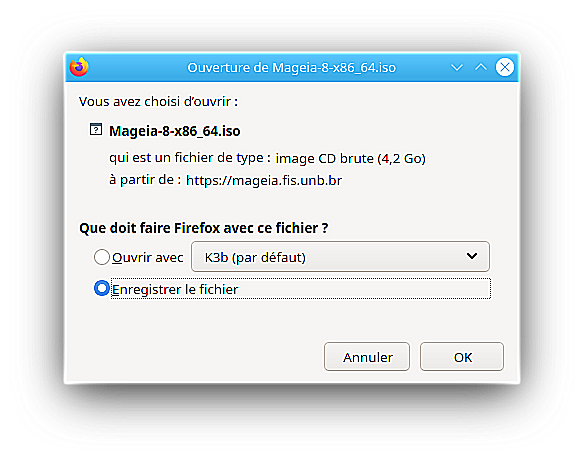The height and width of the screenshot is (460, 584).
Task: Open the K3b (par défaut) application dropdown
Action: tap(340, 257)
